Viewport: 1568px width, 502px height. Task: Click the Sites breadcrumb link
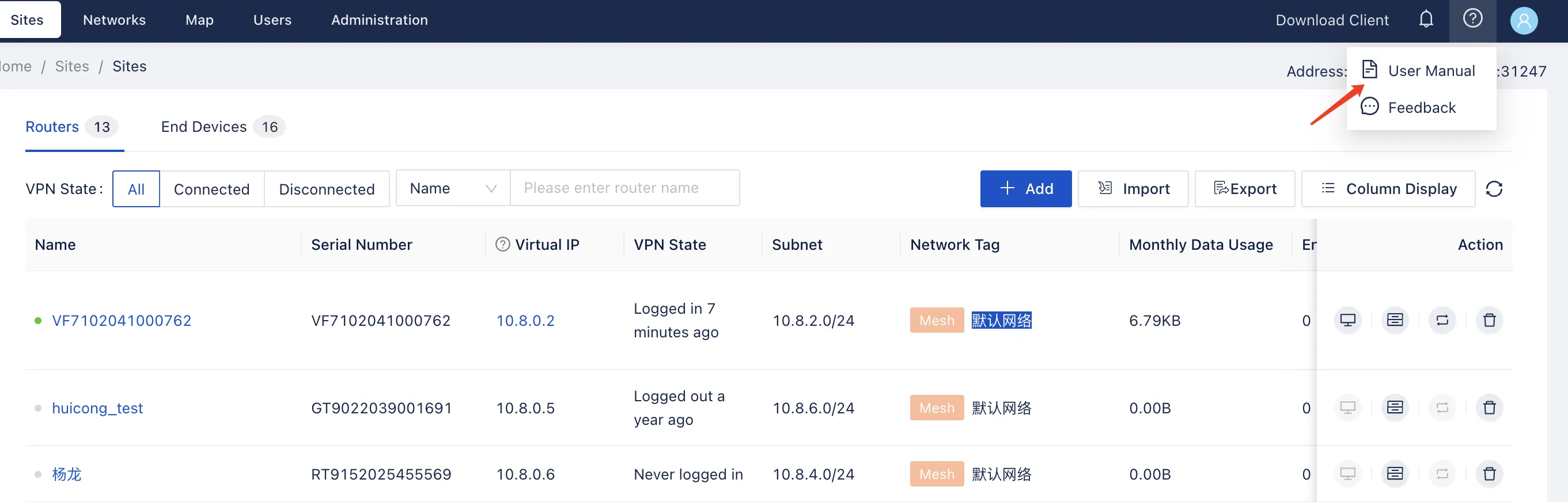pyautogui.click(x=72, y=66)
